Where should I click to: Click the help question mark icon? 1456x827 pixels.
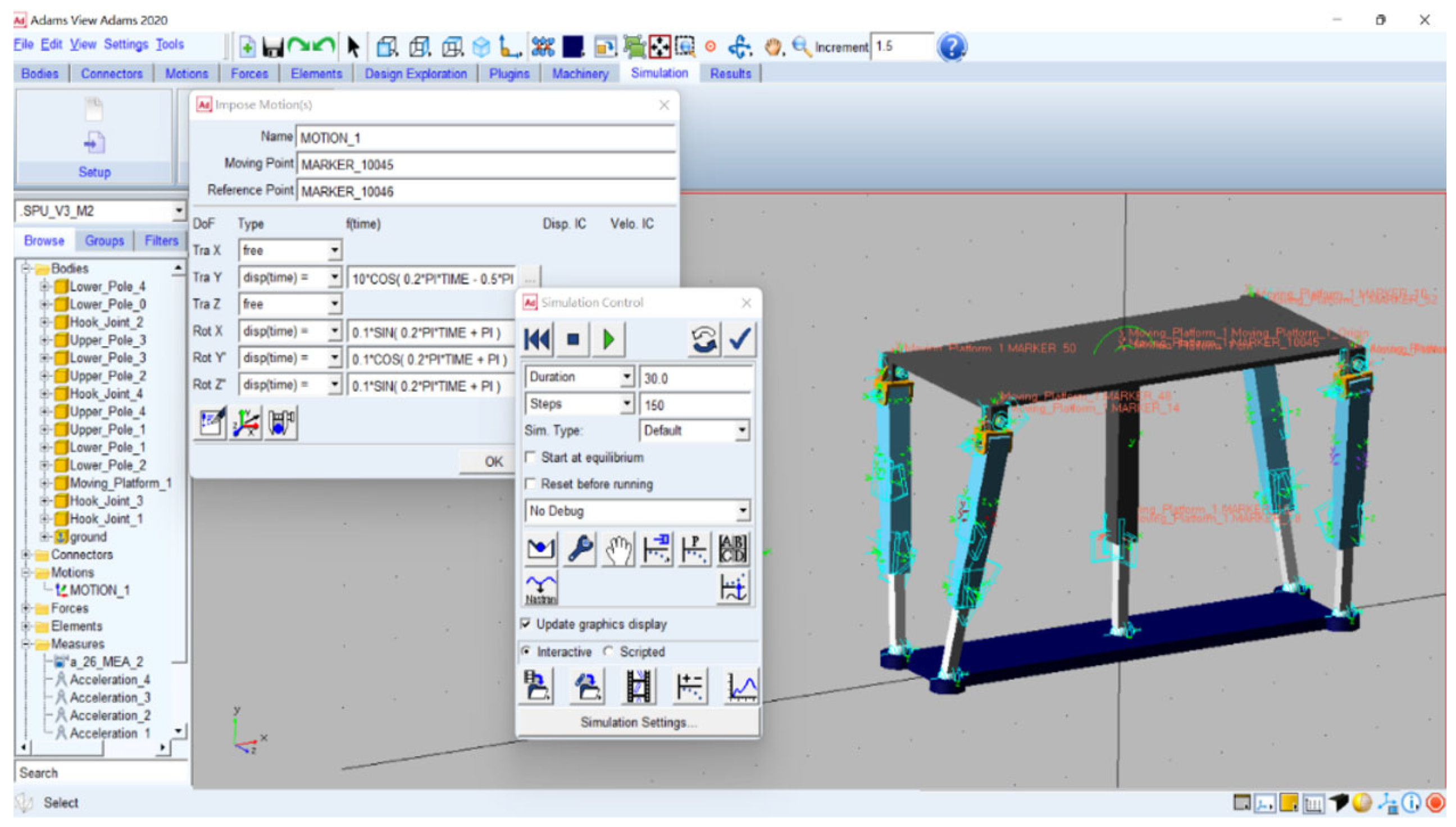tap(951, 47)
